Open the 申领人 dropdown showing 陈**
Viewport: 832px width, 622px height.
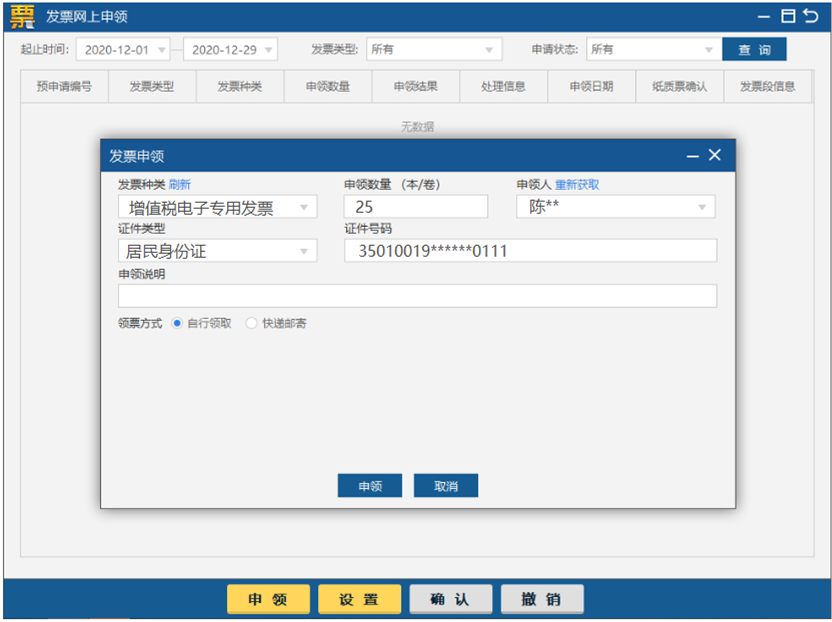click(616, 207)
